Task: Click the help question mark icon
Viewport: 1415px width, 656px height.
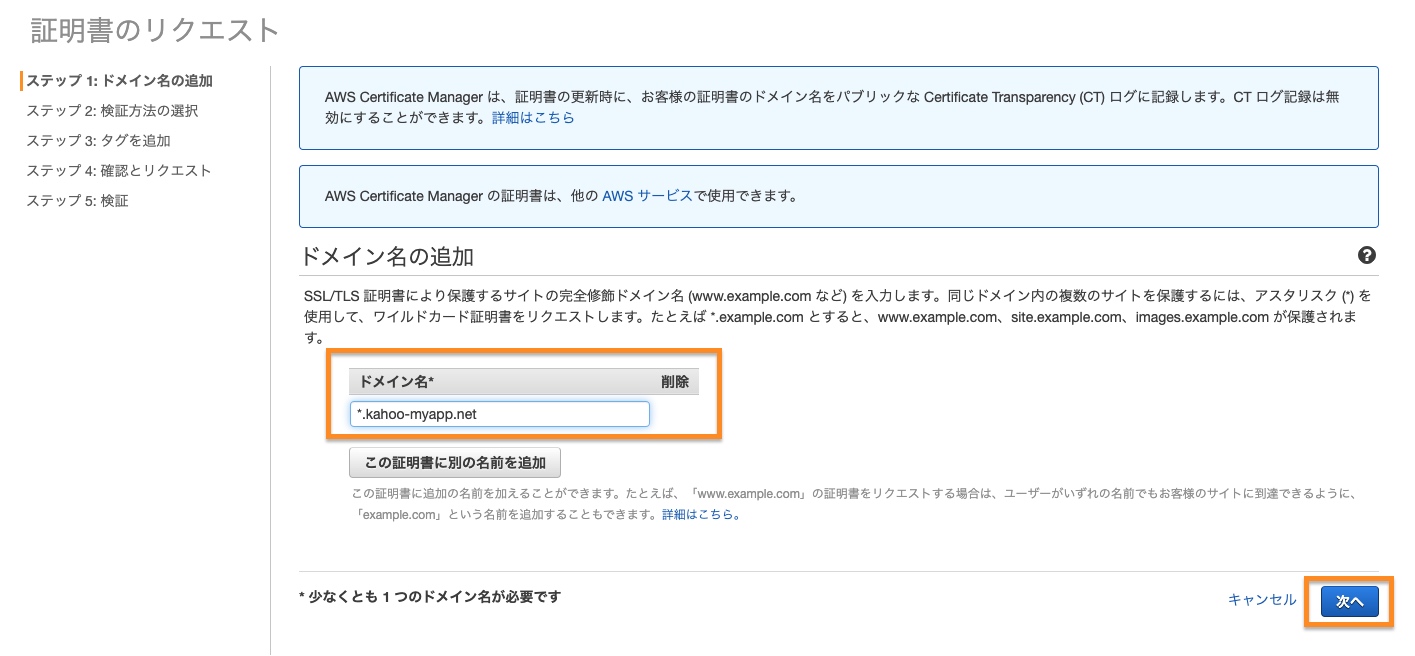Action: click(x=1366, y=256)
